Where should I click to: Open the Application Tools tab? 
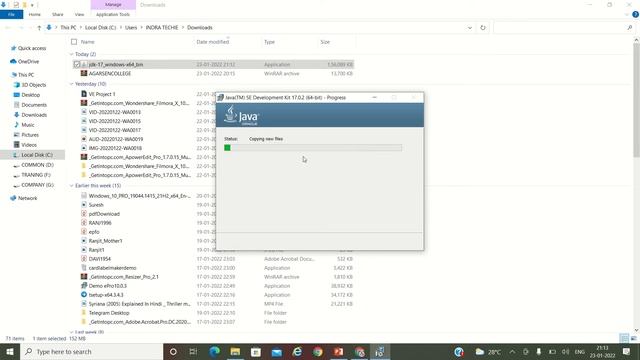113,14
